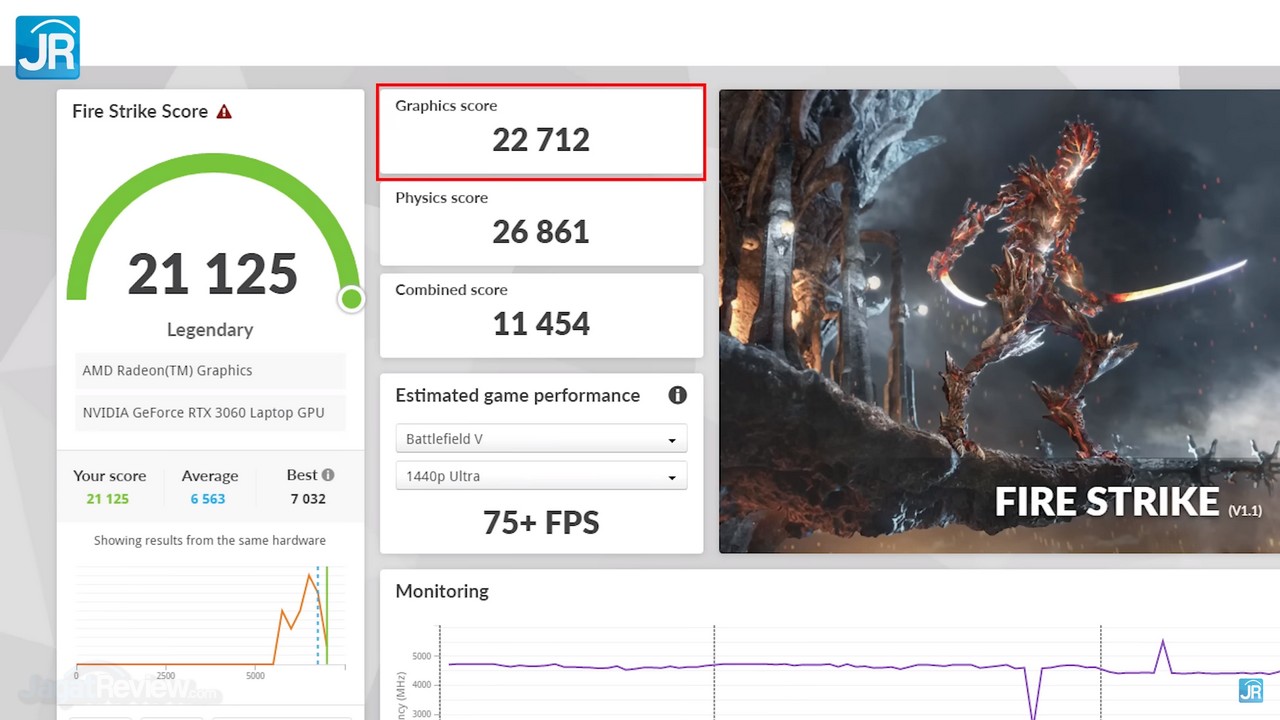Image resolution: width=1280 pixels, height=720 pixels.
Task: Click the JR logo in the top-left corner
Action: click(47, 47)
